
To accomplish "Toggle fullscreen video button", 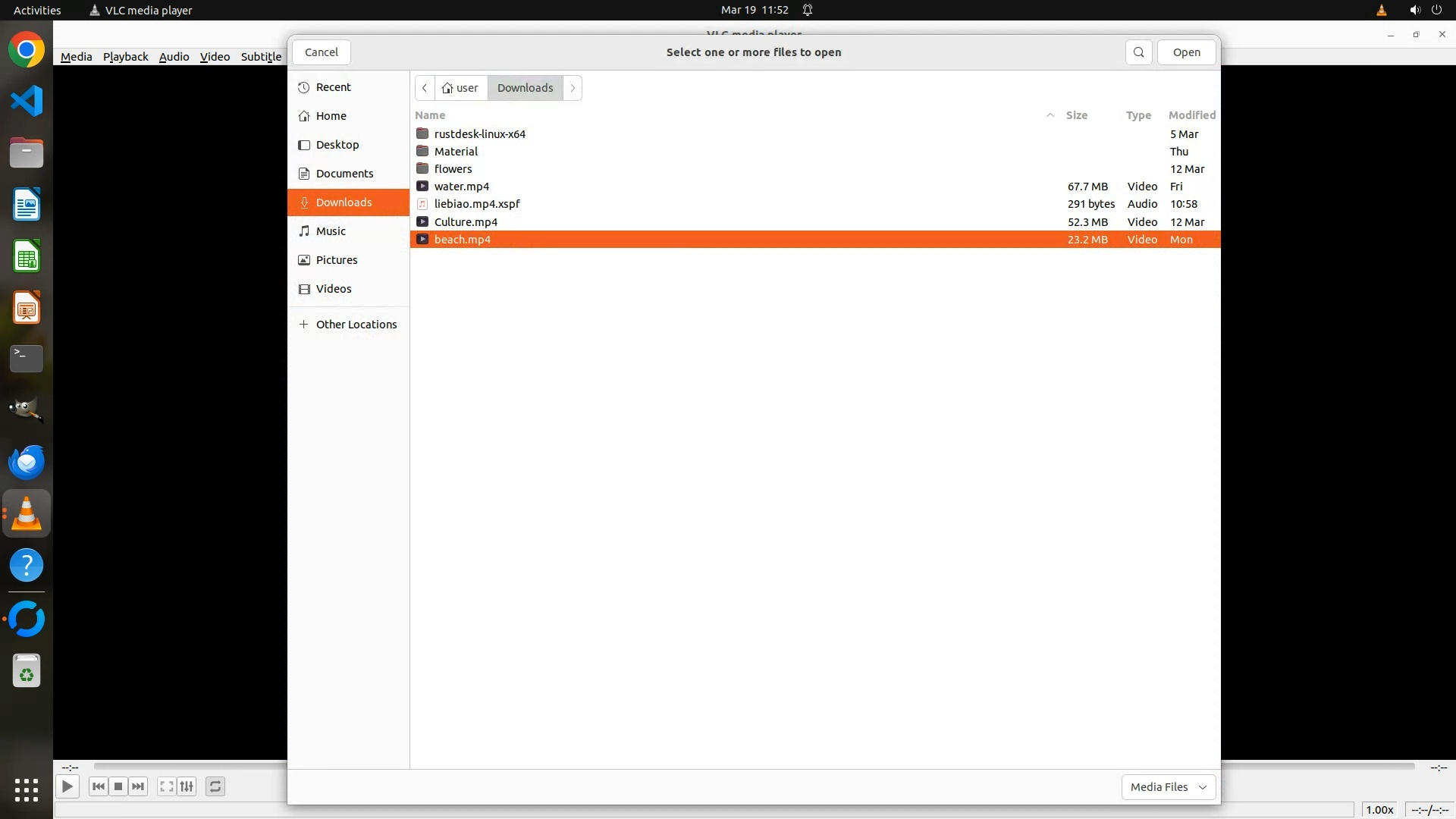I will (x=166, y=786).
